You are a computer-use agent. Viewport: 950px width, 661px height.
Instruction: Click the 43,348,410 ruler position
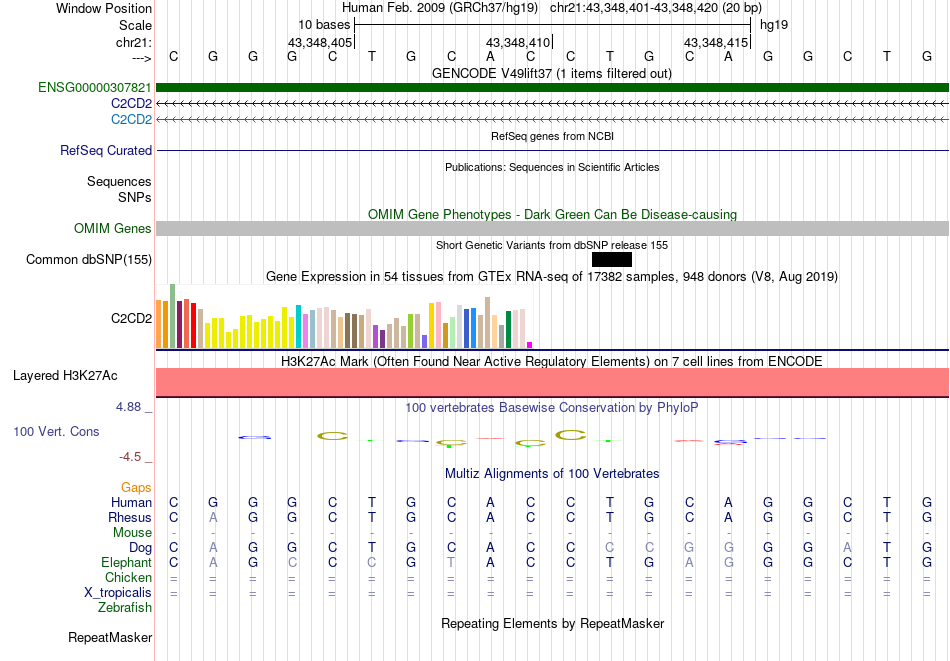pyautogui.click(x=518, y=42)
